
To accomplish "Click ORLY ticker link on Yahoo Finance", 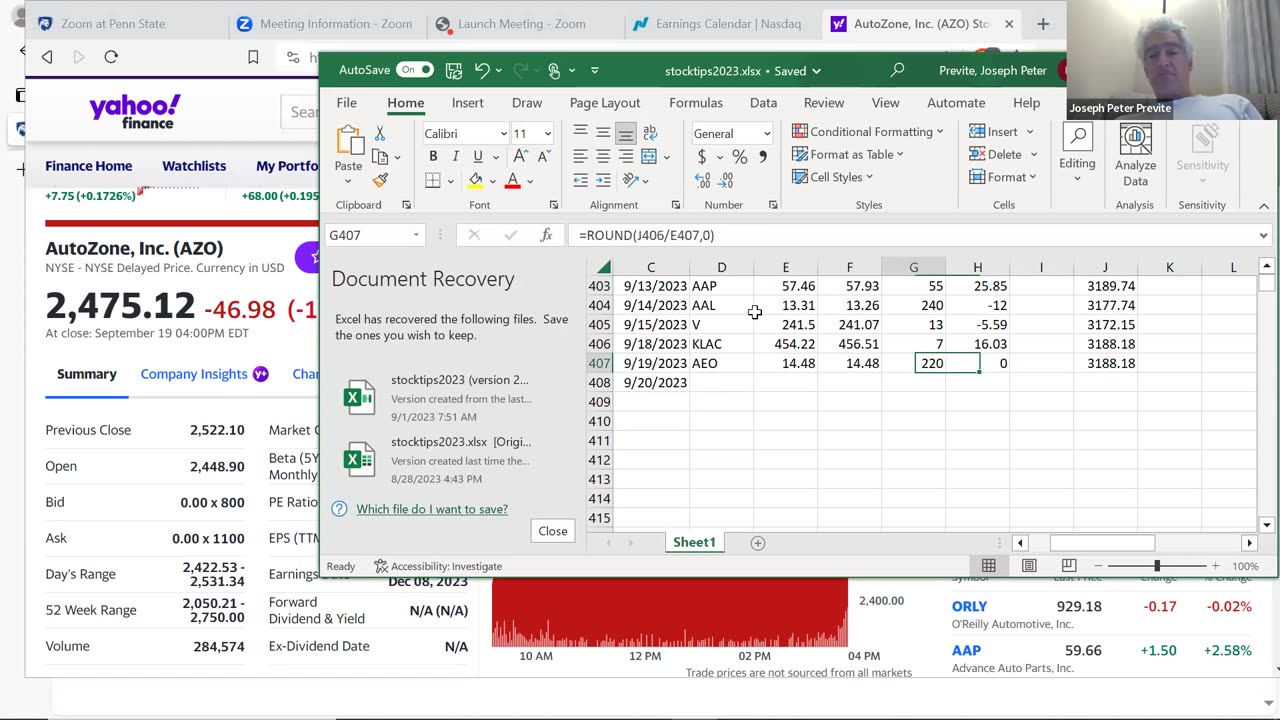I will point(969,606).
